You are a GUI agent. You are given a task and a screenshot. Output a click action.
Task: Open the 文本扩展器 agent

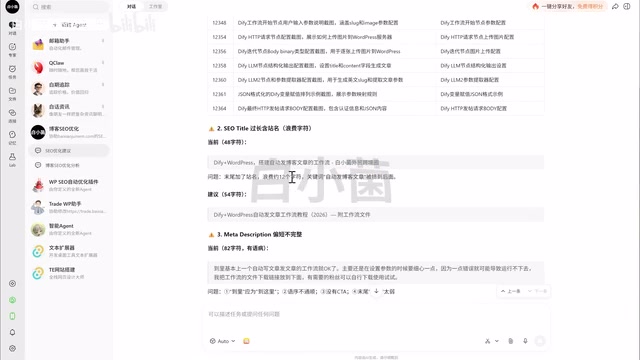69,251
